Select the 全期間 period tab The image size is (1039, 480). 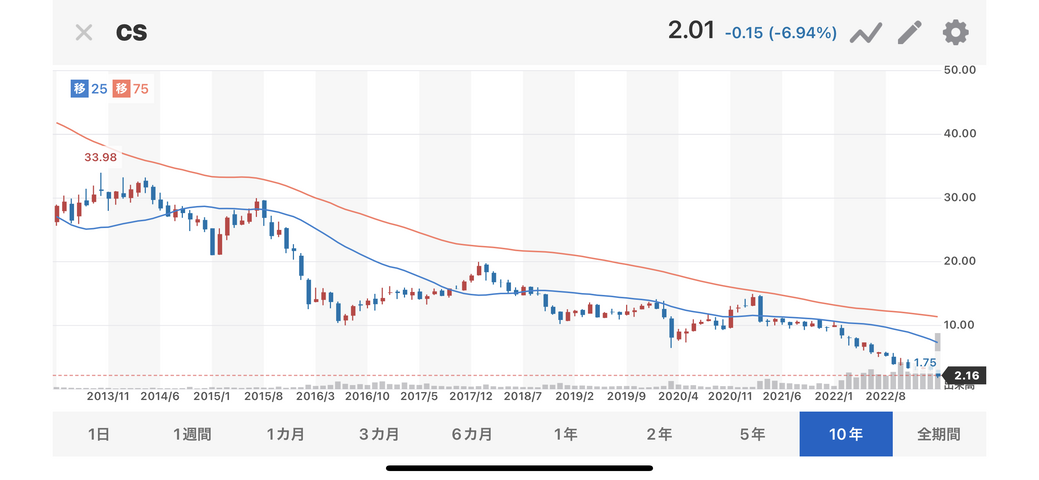pyautogui.click(x=940, y=434)
